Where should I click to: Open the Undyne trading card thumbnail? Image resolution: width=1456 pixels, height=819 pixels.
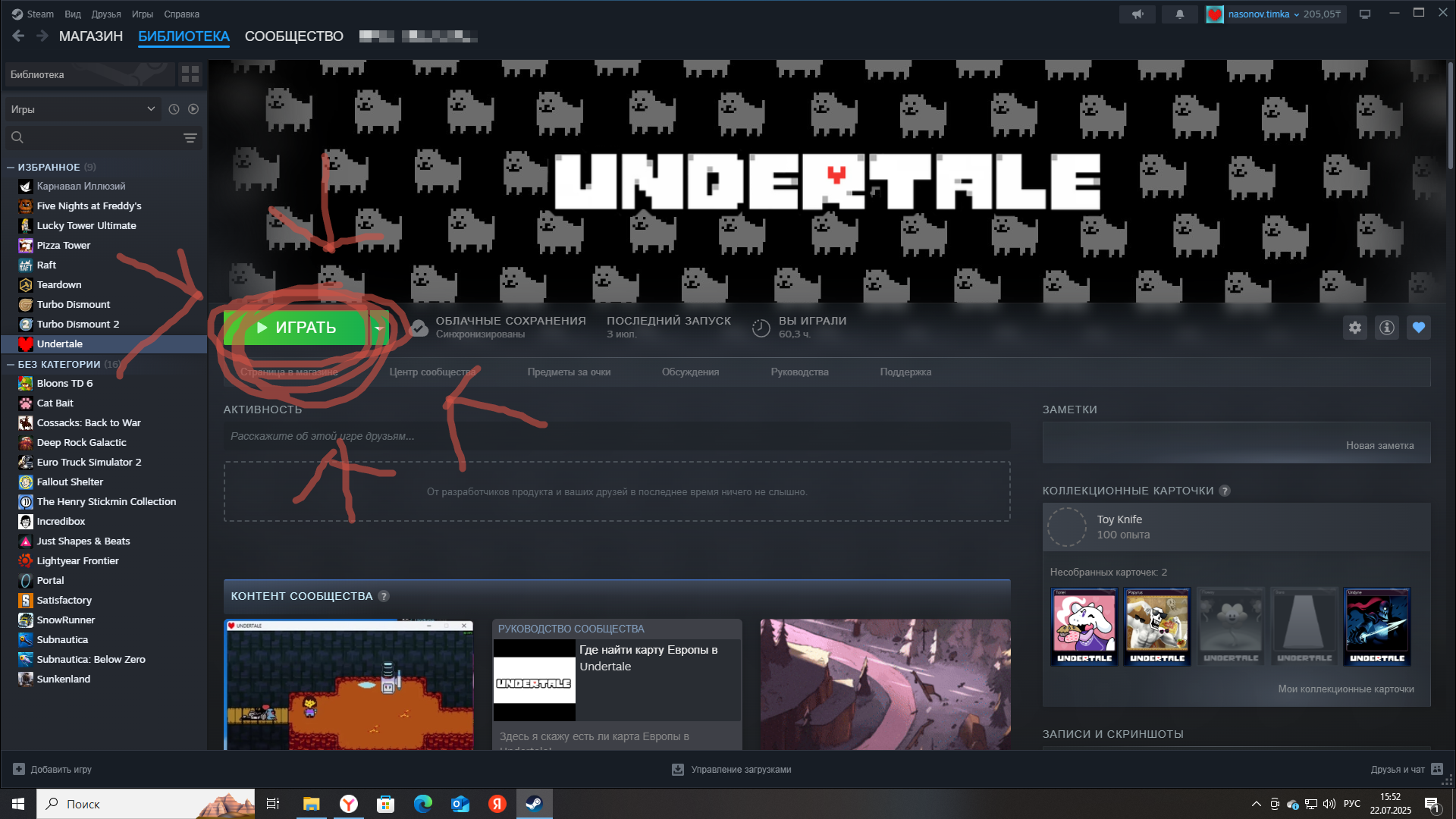(1377, 626)
